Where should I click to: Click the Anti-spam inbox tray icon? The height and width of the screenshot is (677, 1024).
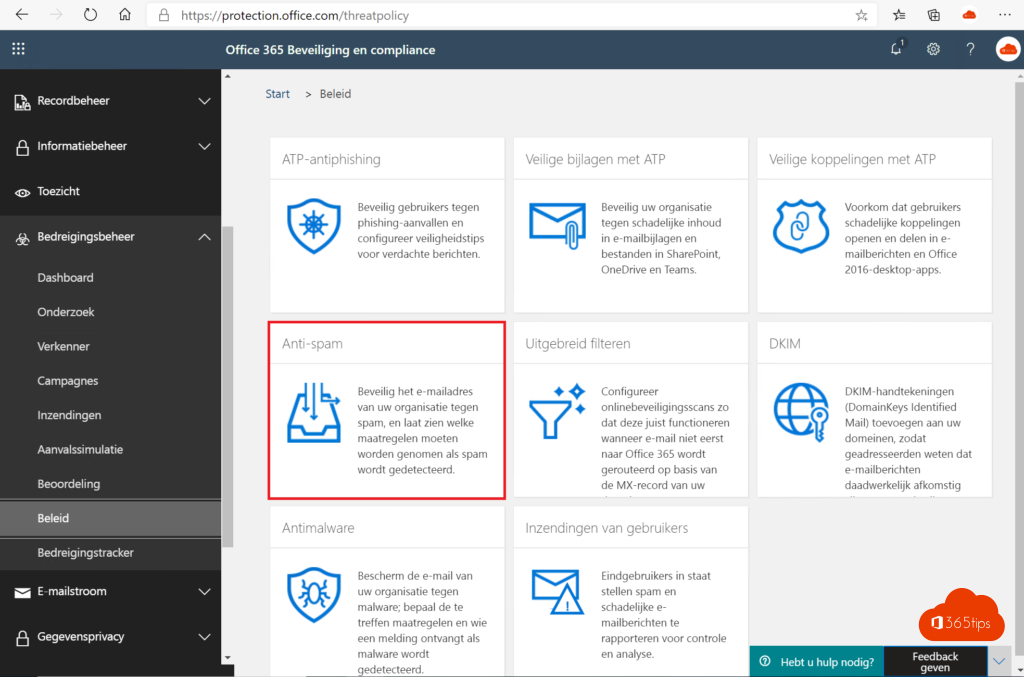tap(313, 411)
